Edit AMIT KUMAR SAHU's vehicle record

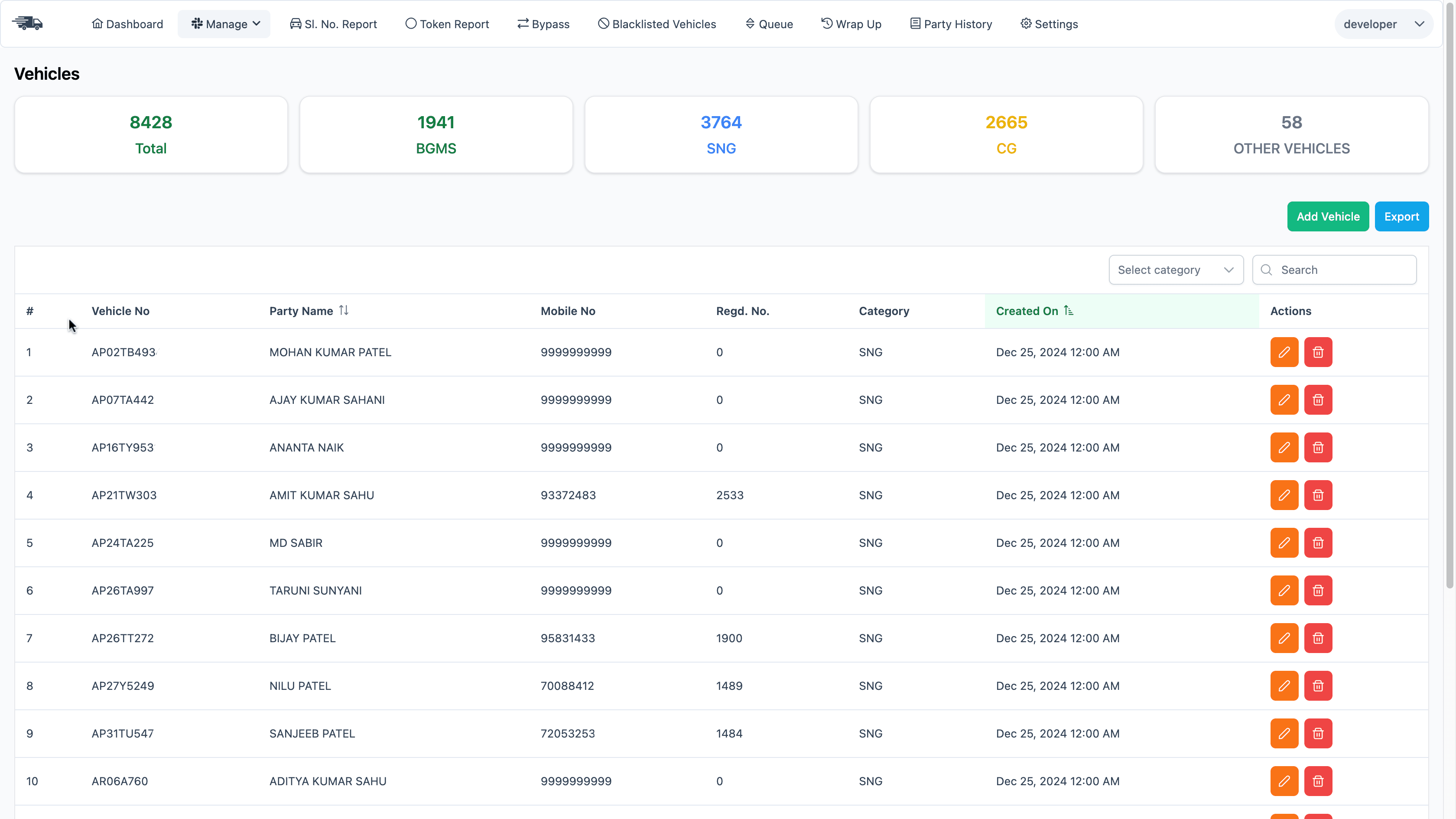[1284, 495]
